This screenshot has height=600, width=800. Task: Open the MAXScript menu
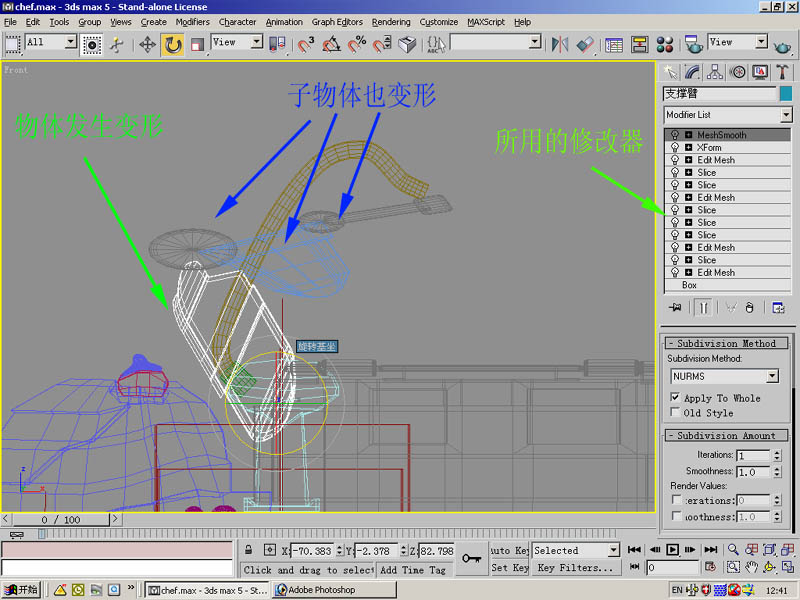pos(486,22)
